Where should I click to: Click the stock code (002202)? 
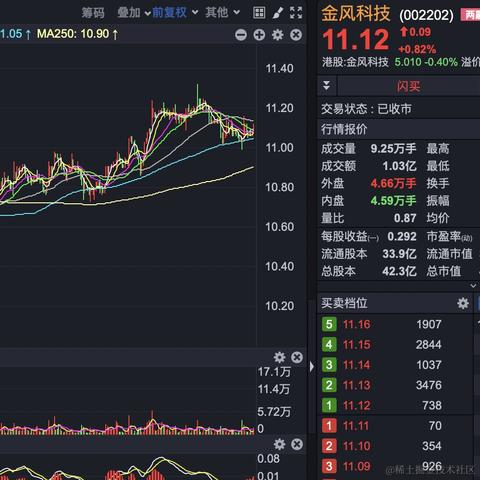coord(426,15)
